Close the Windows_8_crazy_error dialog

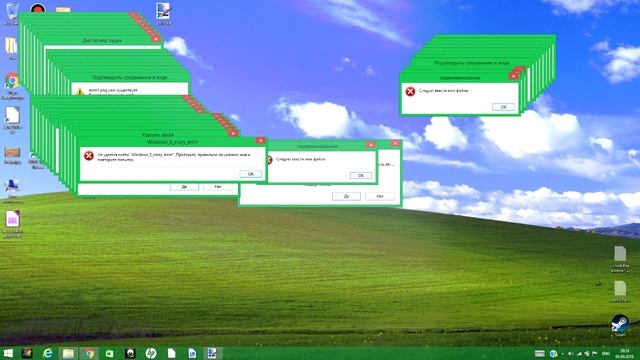260,140
